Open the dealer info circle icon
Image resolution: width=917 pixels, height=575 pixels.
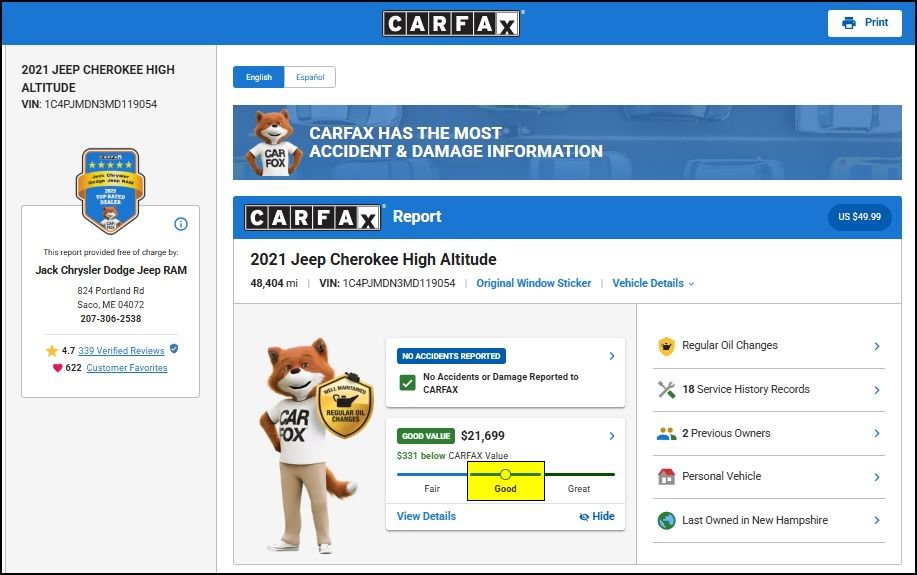click(181, 224)
